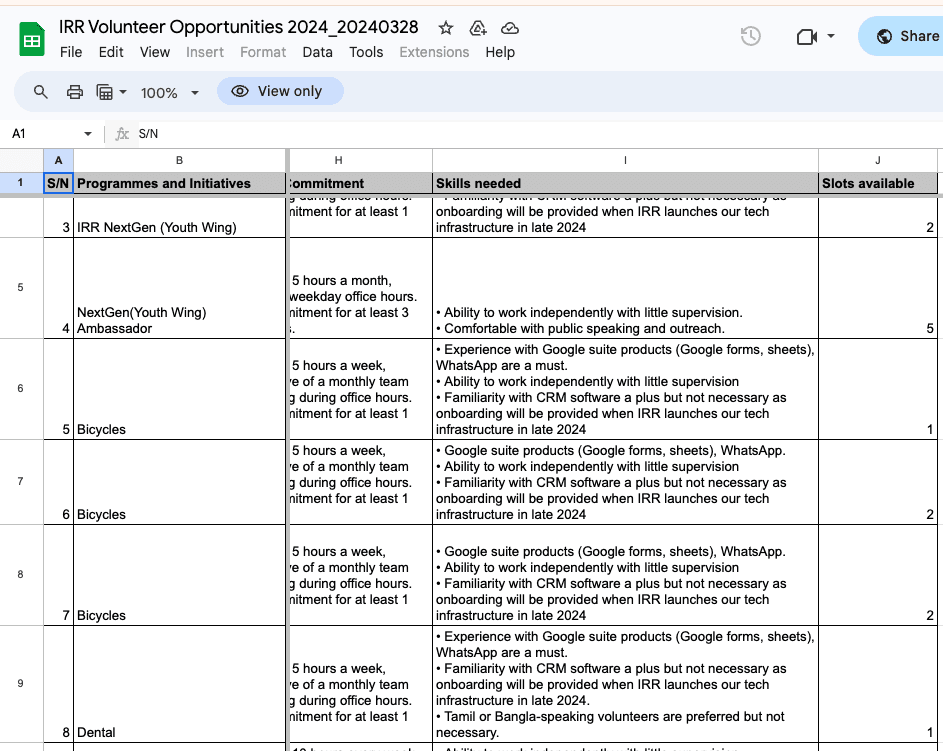This screenshot has width=943, height=751.
Task: Open the Extensions menu
Action: coord(434,52)
